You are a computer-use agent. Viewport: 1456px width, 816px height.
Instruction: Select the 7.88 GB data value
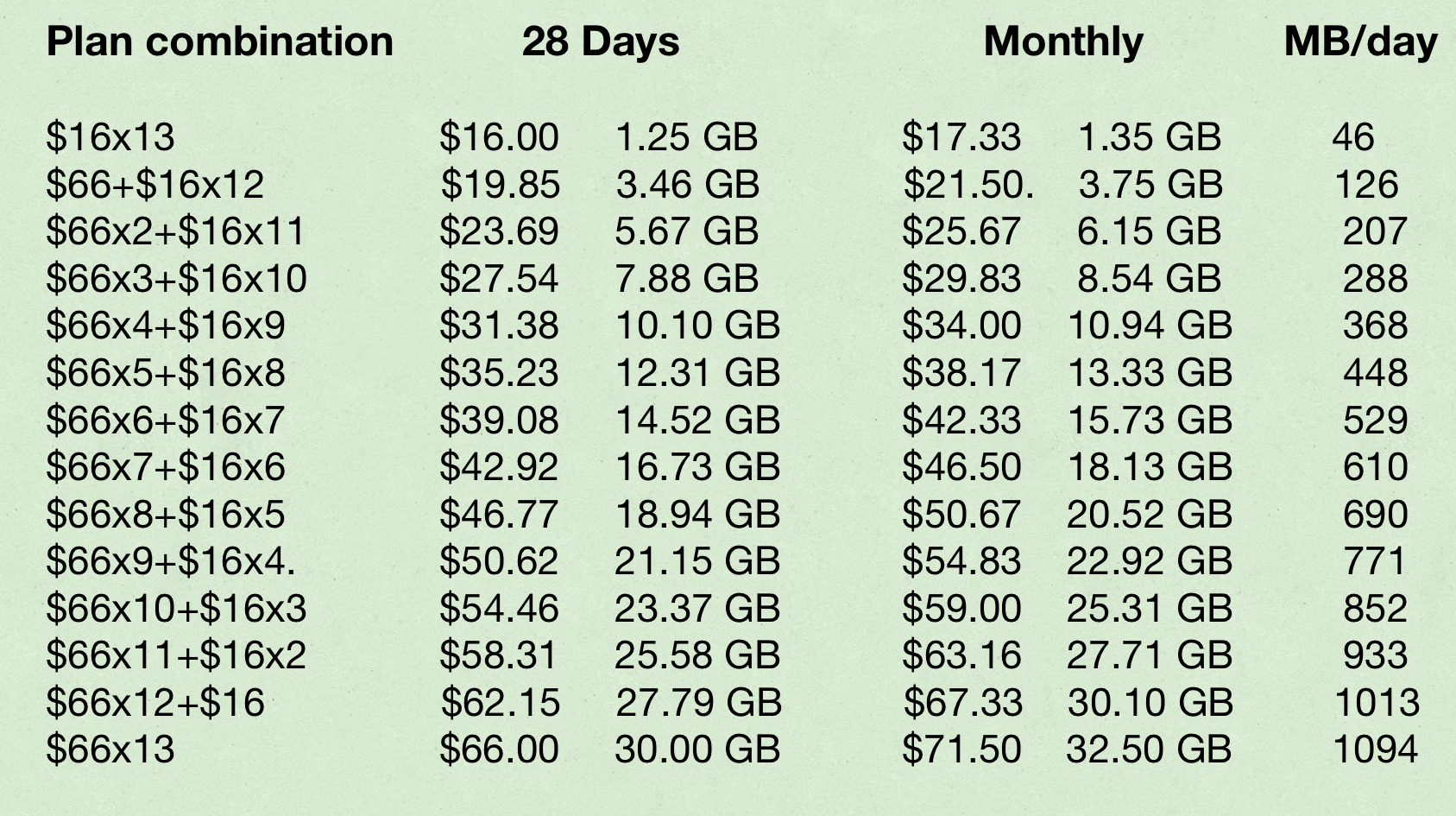click(687, 279)
